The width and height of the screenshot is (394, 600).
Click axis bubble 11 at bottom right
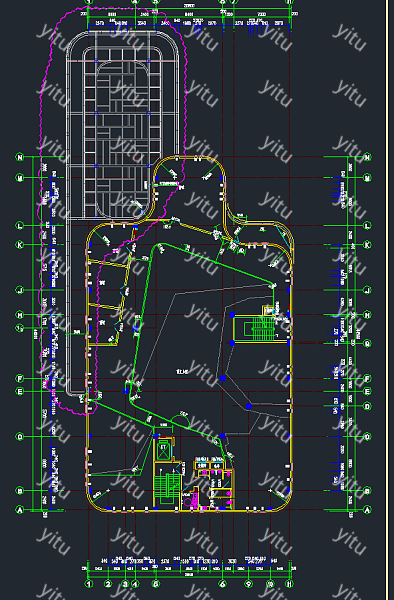click(290, 584)
